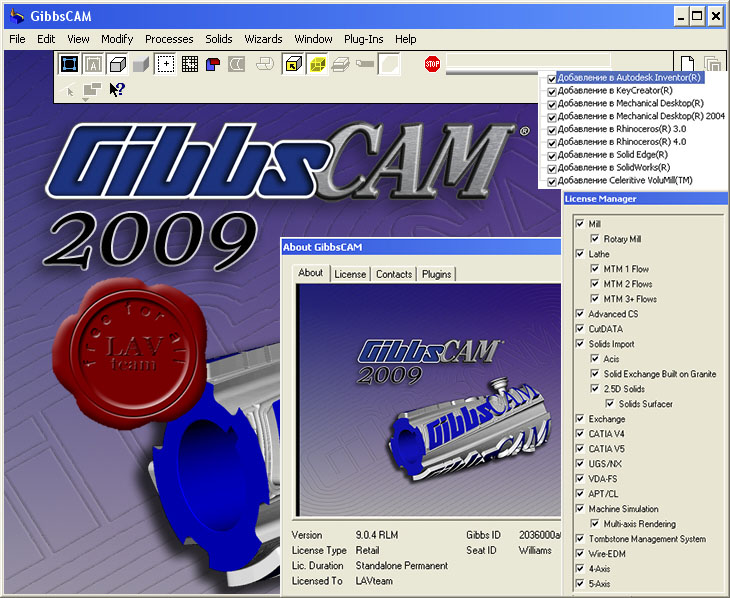This screenshot has height=598, width=730.
Task: Toggle the 5-Axis license checkbox
Action: (x=580, y=583)
